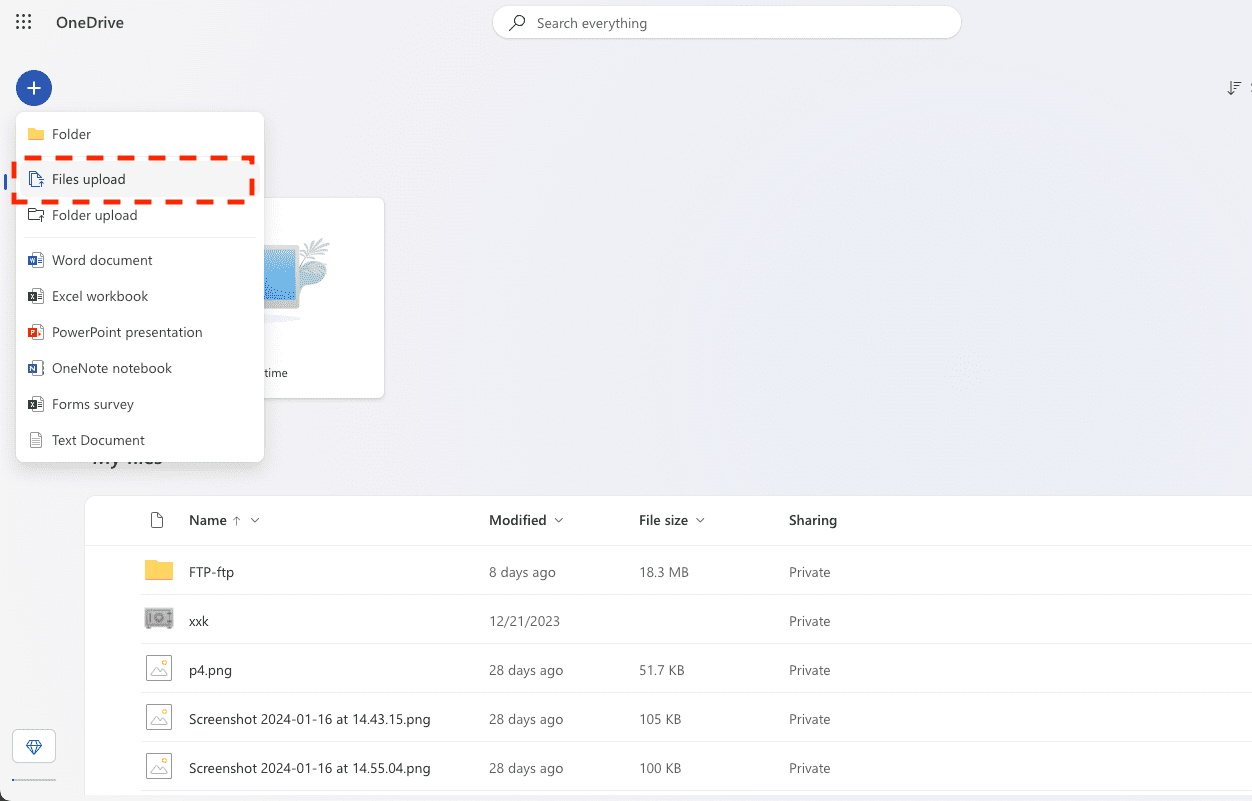The height and width of the screenshot is (801, 1252).
Task: Click the "100 KB" size value
Action: 660,768
